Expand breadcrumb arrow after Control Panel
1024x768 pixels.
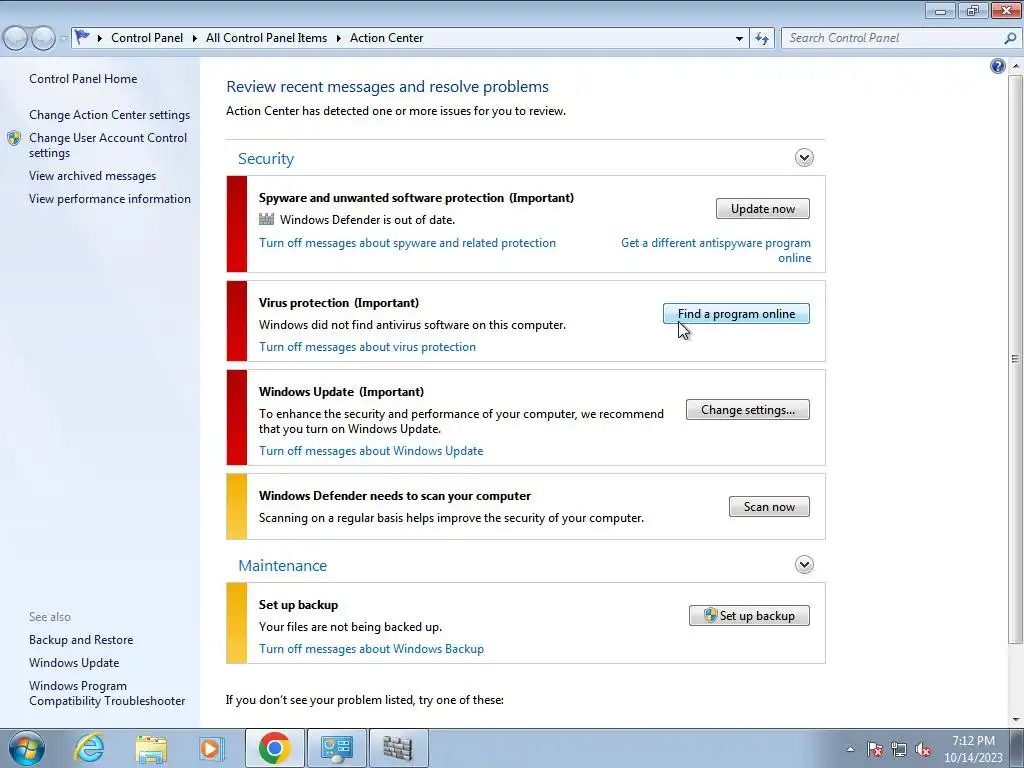195,38
